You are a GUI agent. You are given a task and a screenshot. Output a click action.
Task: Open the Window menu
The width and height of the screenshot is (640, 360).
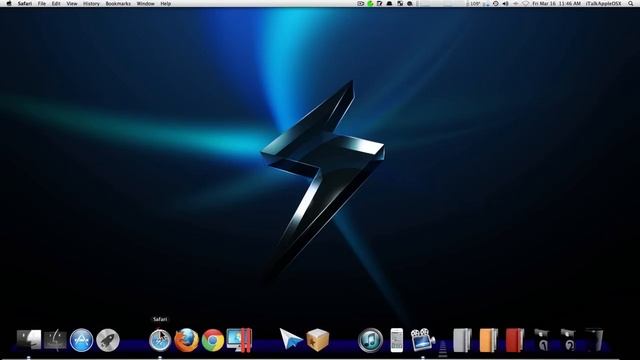(145, 4)
